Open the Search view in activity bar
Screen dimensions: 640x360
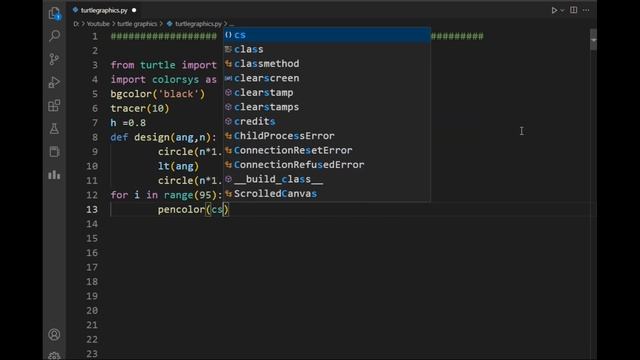(x=54, y=36)
